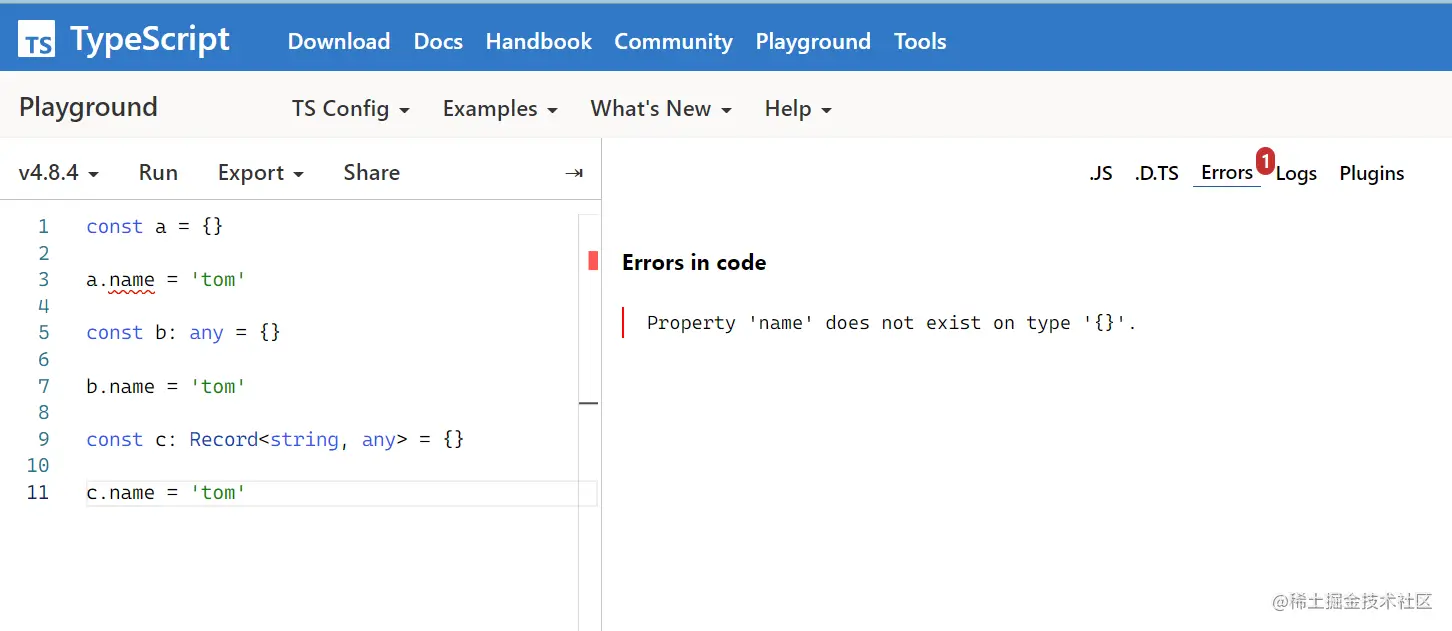Click the red error count badge
The image size is (1452, 631).
[x=1265, y=160]
